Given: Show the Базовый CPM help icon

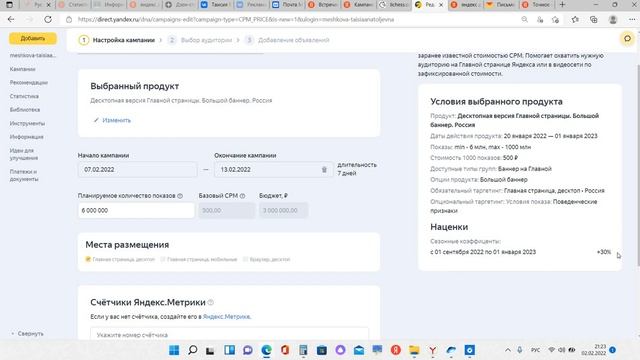Looking at the screenshot, I should [x=242, y=196].
